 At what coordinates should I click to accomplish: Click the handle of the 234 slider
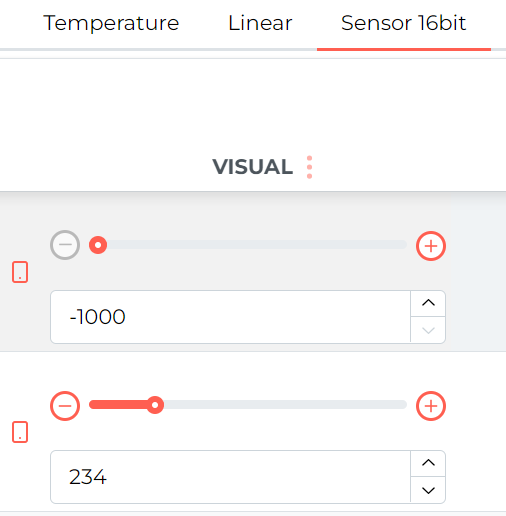click(x=155, y=405)
